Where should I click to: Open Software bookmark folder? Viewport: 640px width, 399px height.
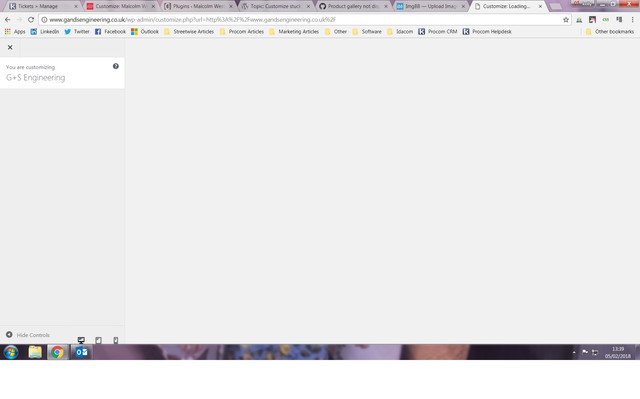click(x=367, y=31)
